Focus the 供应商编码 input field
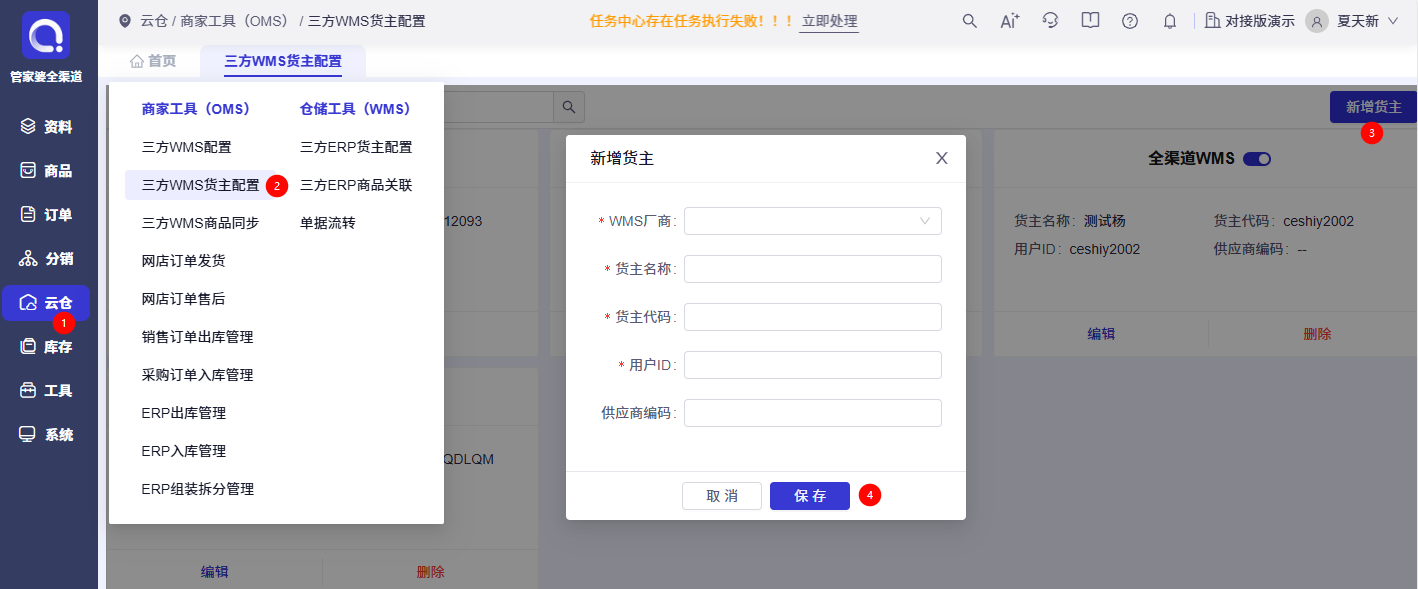 pos(813,413)
